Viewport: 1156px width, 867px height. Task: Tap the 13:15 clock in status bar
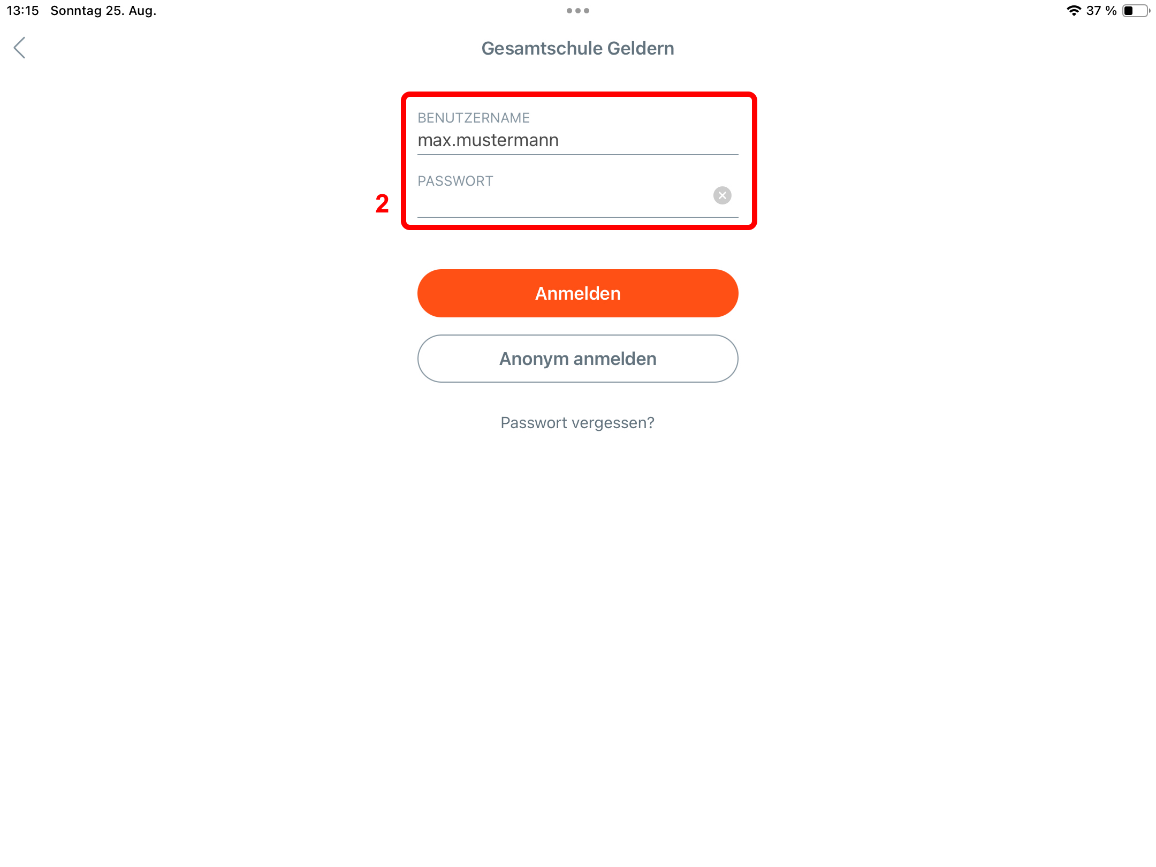[23, 10]
